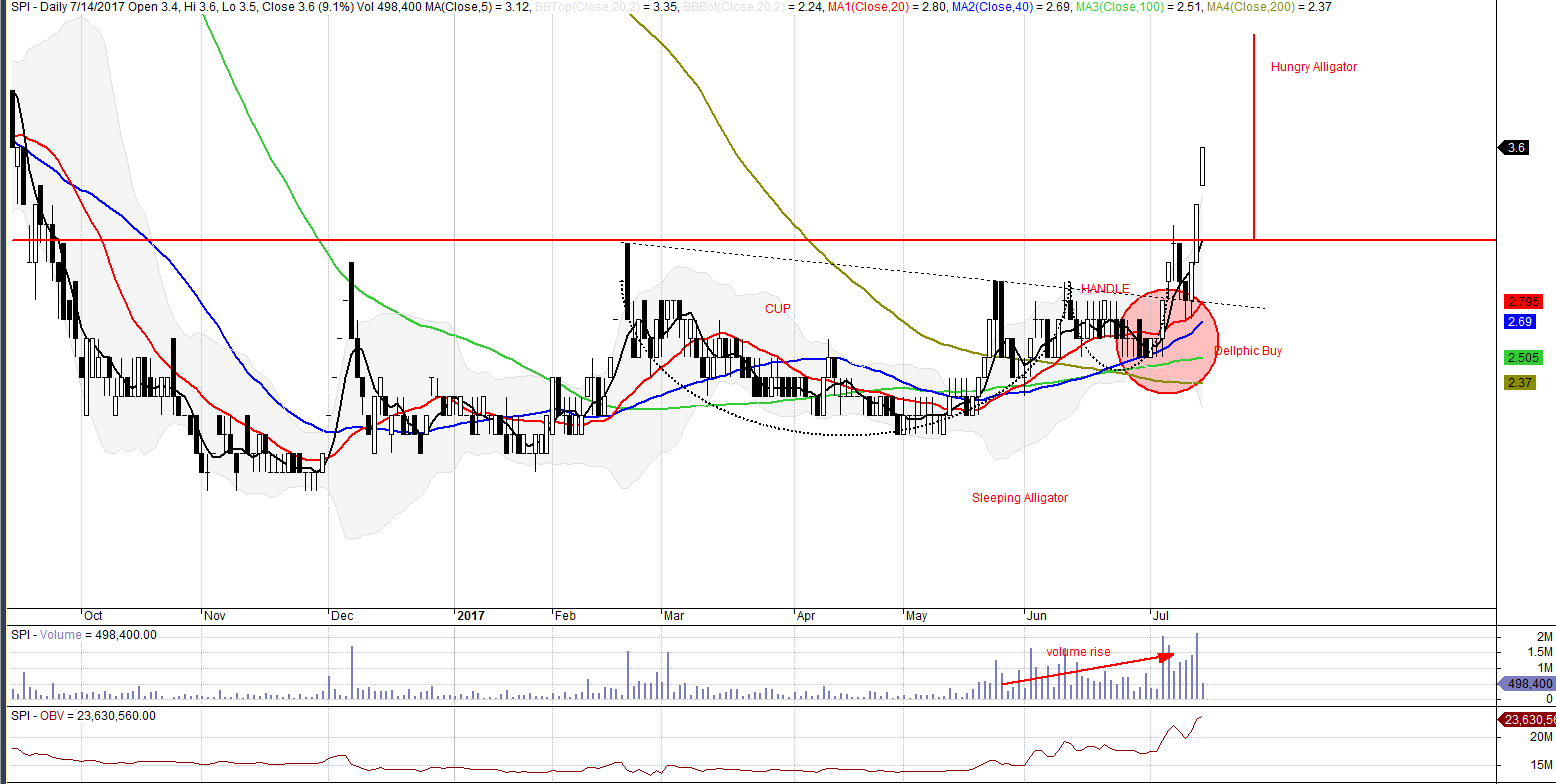The height and width of the screenshot is (784, 1556).
Task: Click the volume rise annotation text
Action: point(1078,652)
